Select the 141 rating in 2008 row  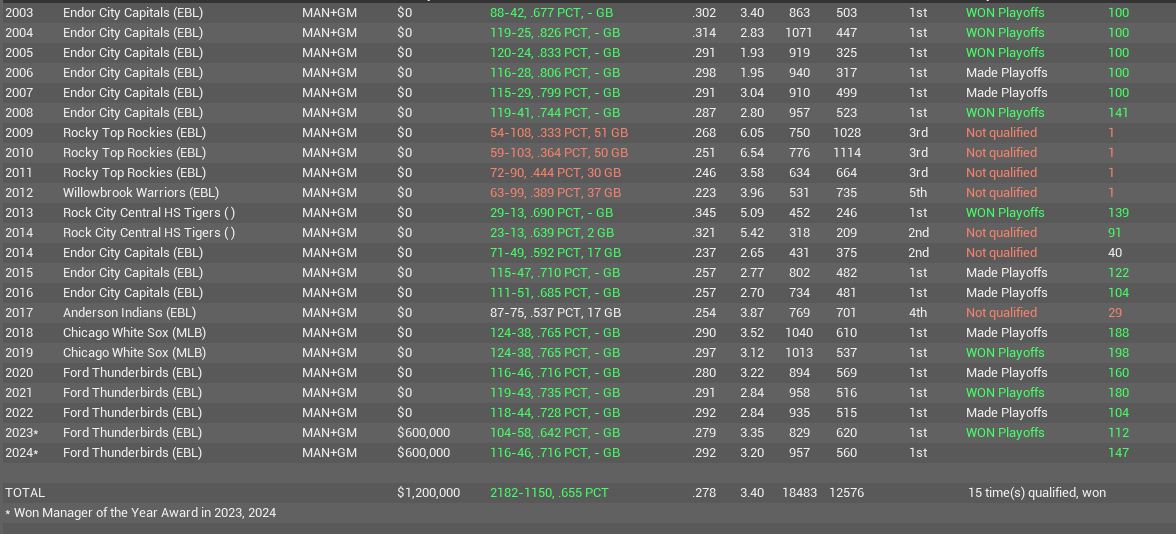(x=1118, y=112)
